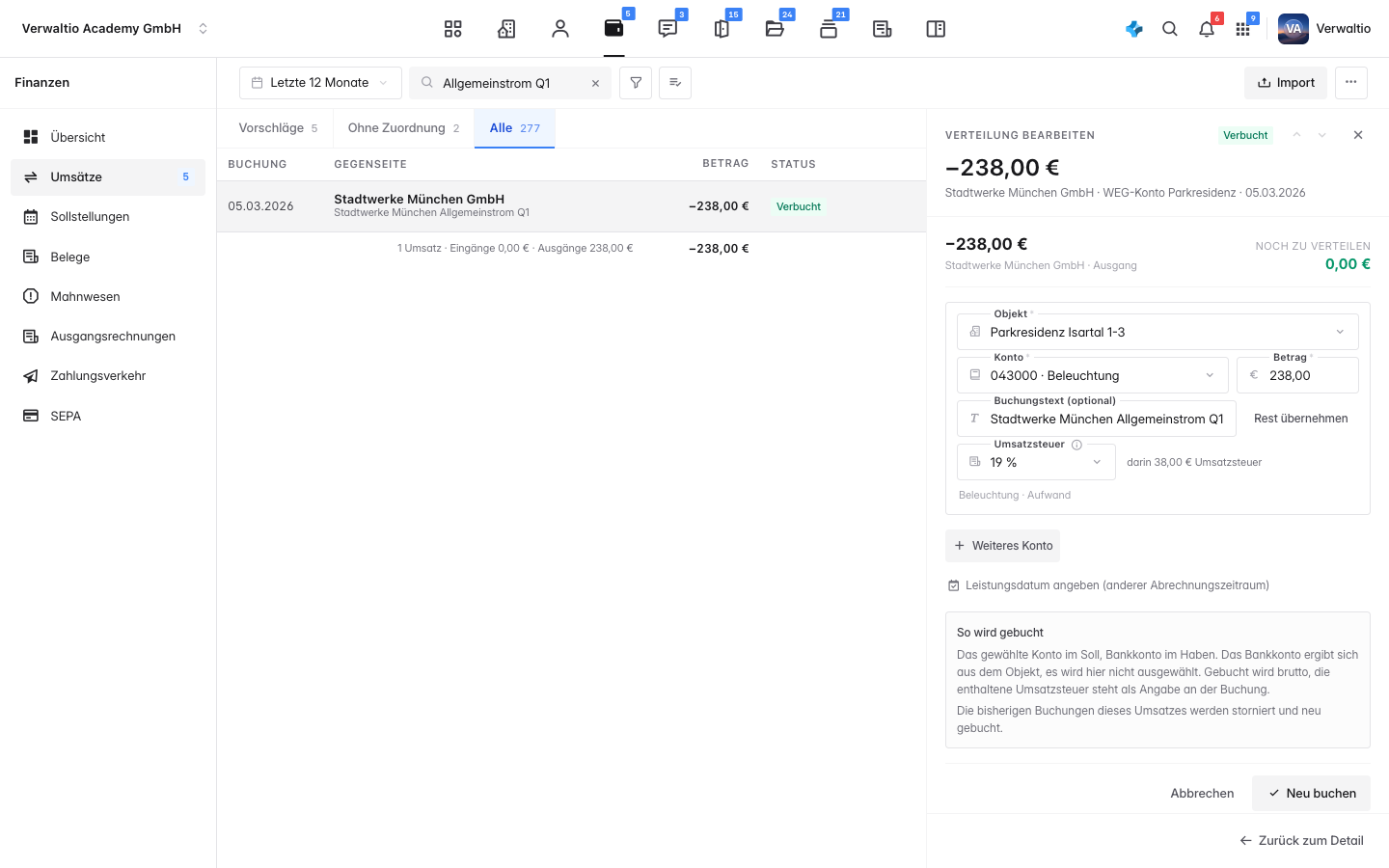
Task: Open the buildings icon in top navigation
Action: [506, 29]
